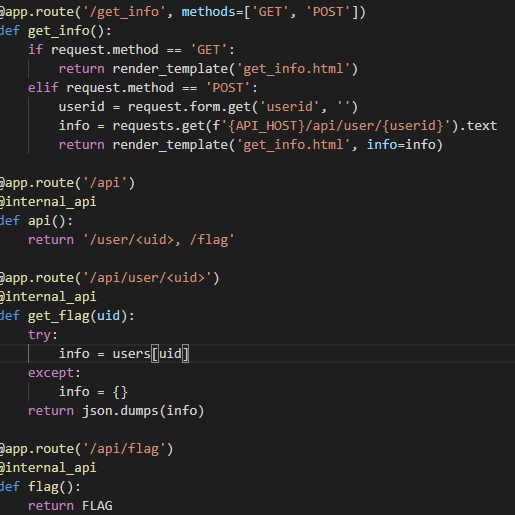Click the uid parameter of get_flag

109,316
